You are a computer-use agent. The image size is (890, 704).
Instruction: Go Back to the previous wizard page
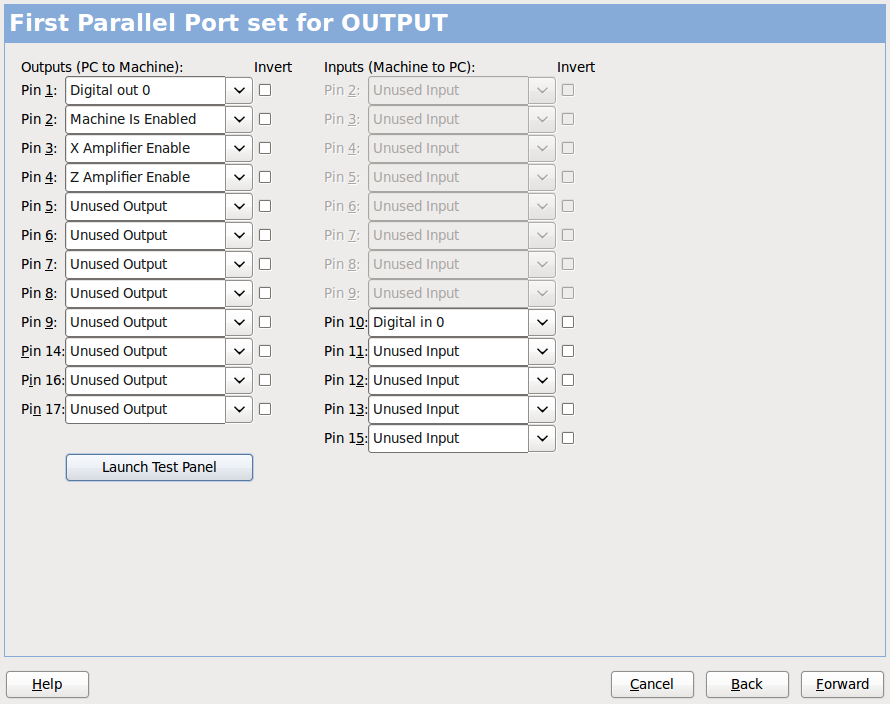click(747, 684)
